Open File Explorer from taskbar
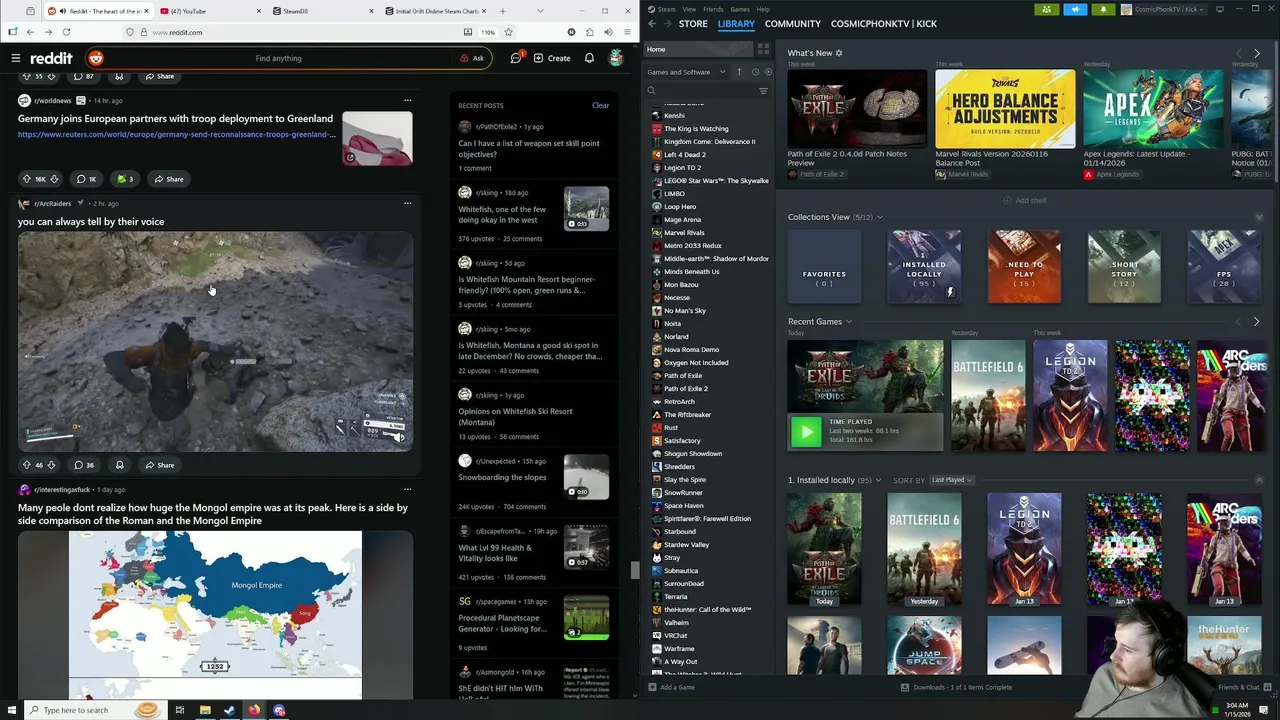This screenshot has height=720, width=1280. tap(205, 710)
